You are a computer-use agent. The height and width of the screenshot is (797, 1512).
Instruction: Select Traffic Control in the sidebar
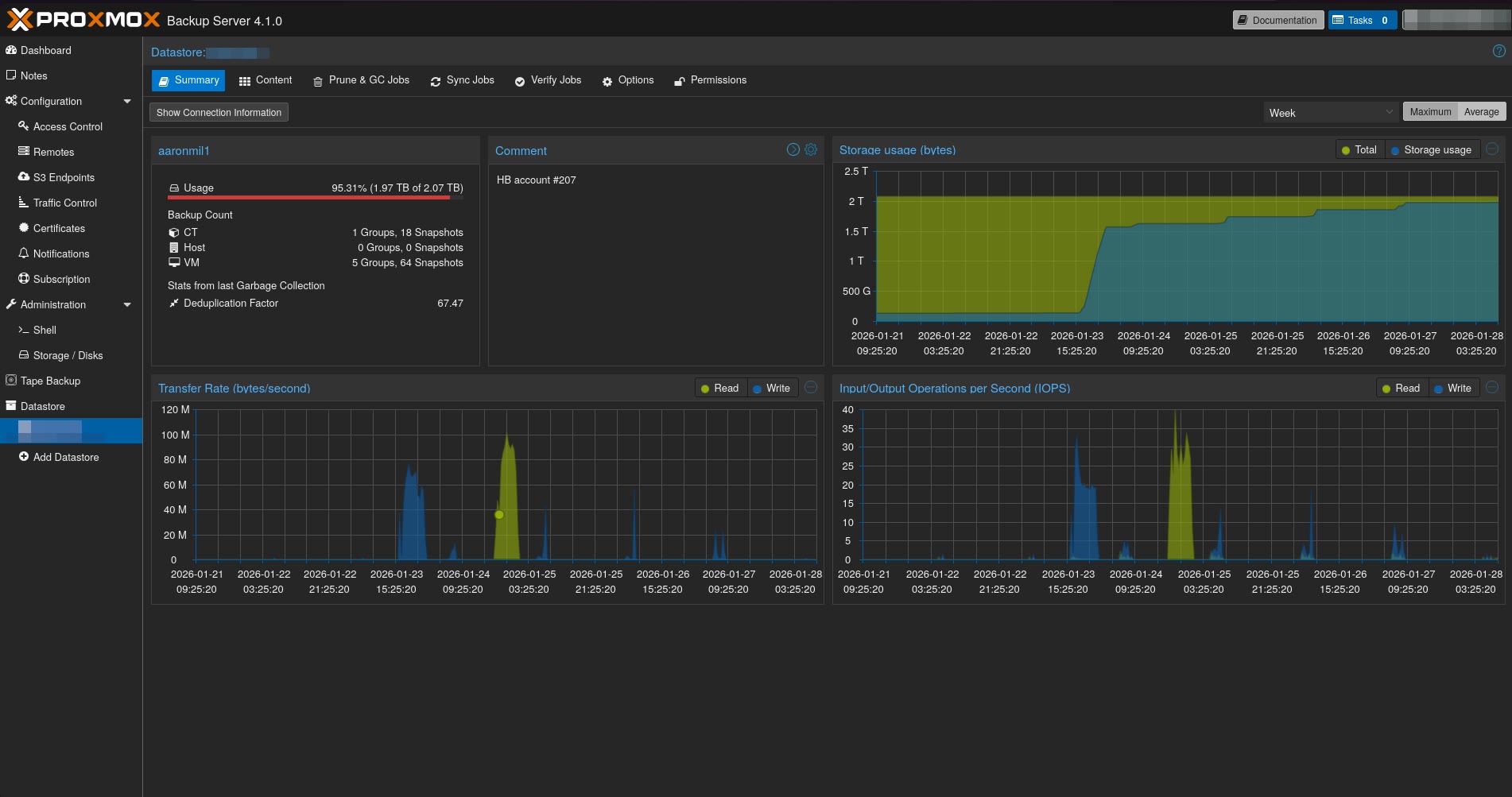(64, 203)
